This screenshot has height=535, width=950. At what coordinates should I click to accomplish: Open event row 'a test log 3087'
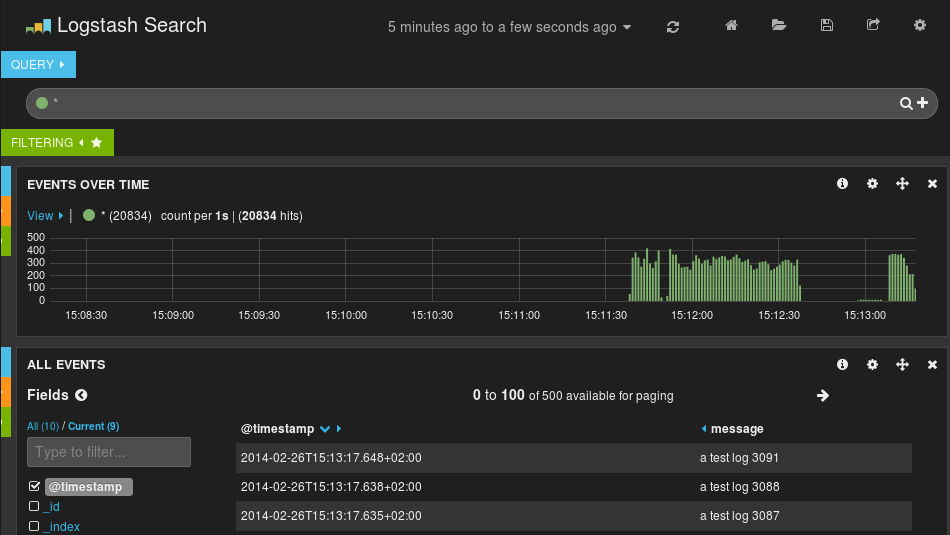(574, 516)
